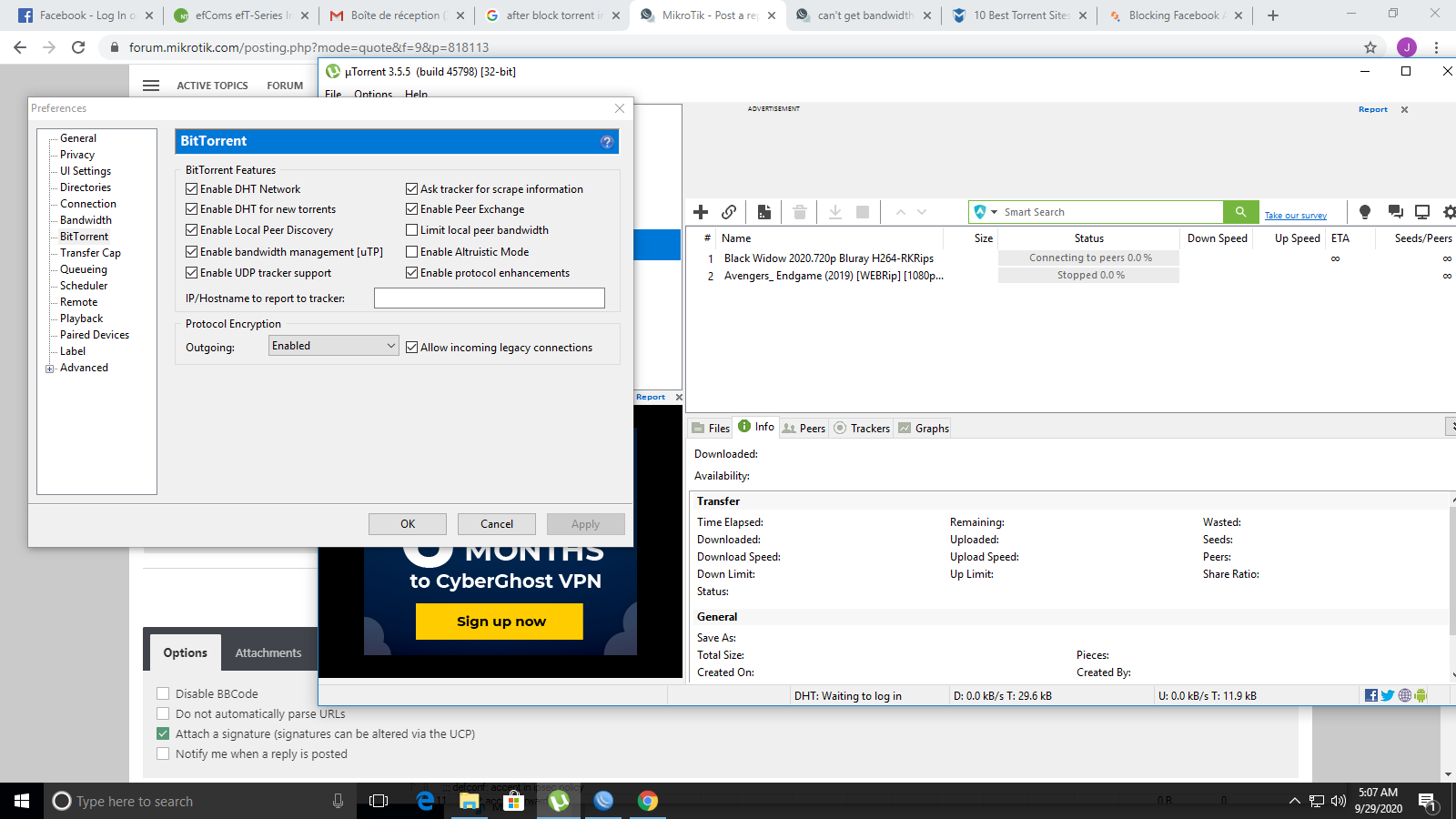
Task: Toggle Enable protocol enhancements checkbox
Action: [x=412, y=273]
